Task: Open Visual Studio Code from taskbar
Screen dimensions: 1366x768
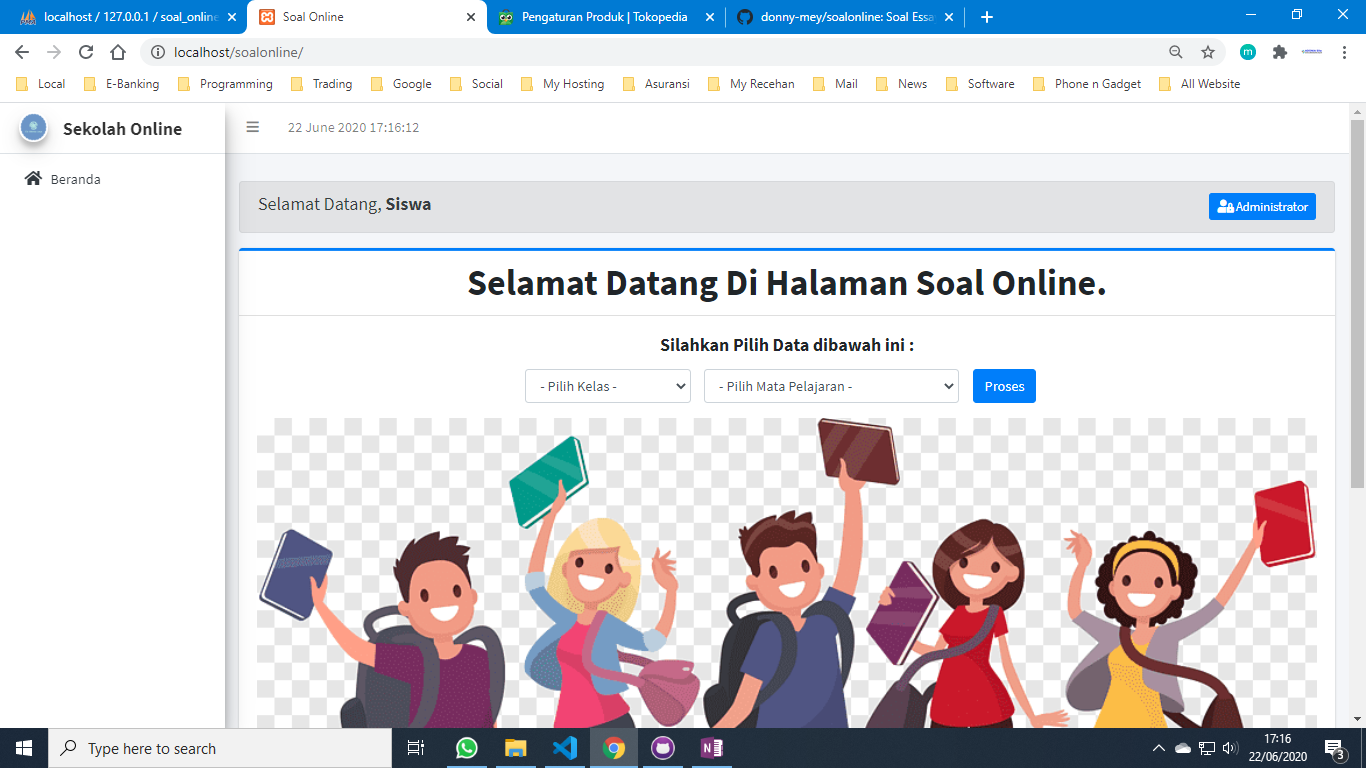Action: [x=564, y=748]
